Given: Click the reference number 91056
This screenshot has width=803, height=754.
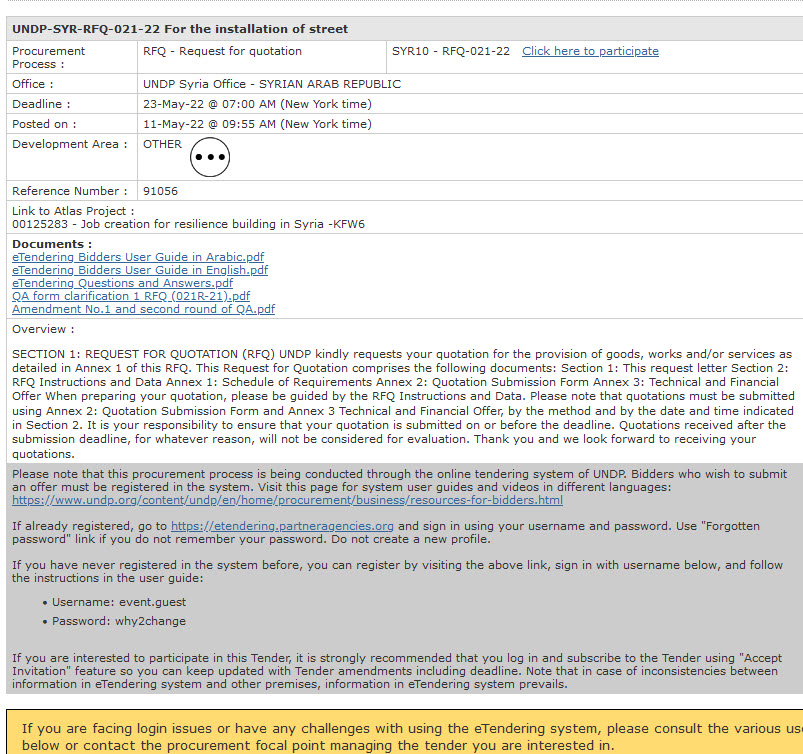Looking at the screenshot, I should click(160, 191).
